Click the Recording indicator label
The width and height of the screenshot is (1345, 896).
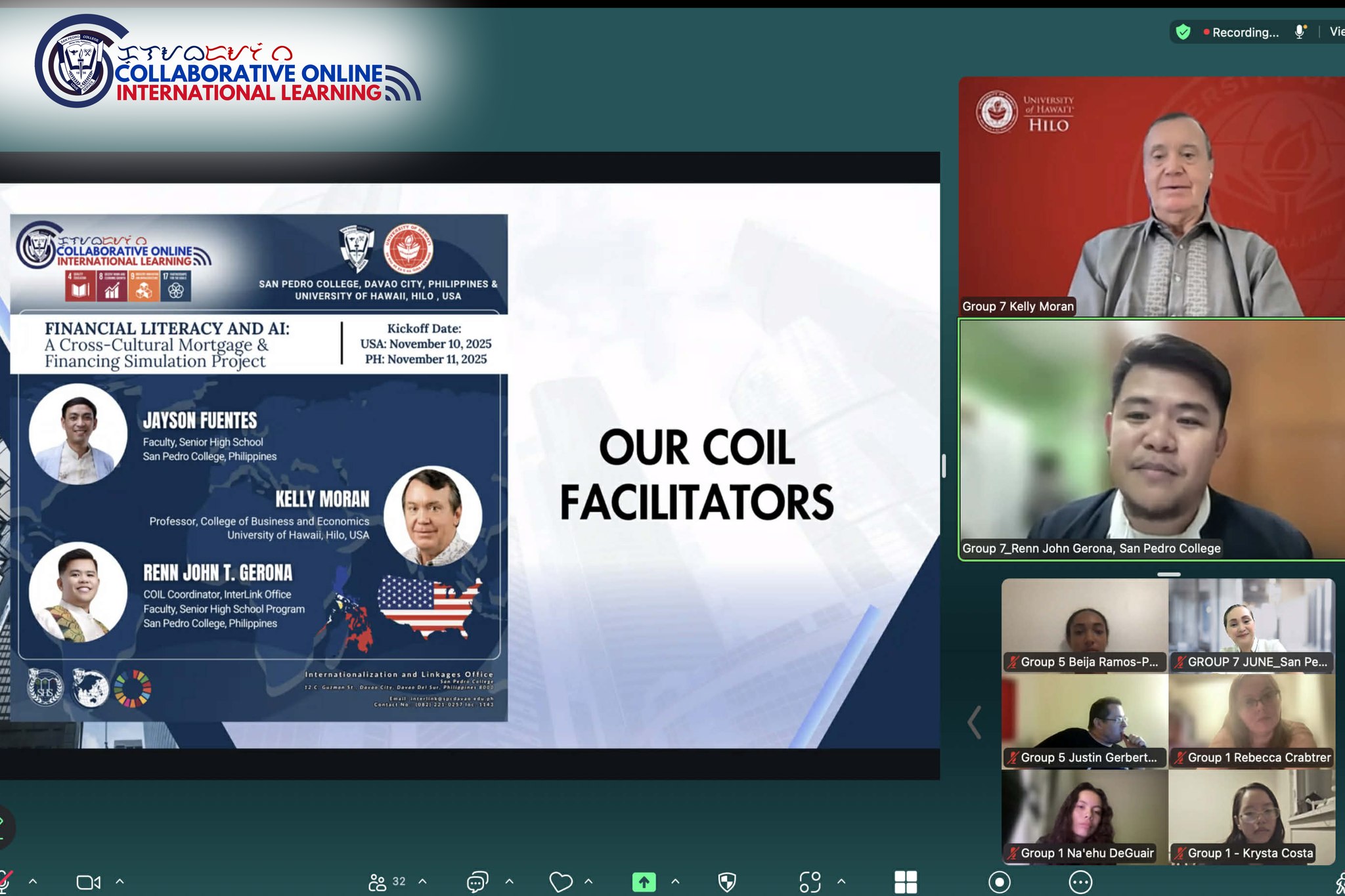(x=1241, y=32)
